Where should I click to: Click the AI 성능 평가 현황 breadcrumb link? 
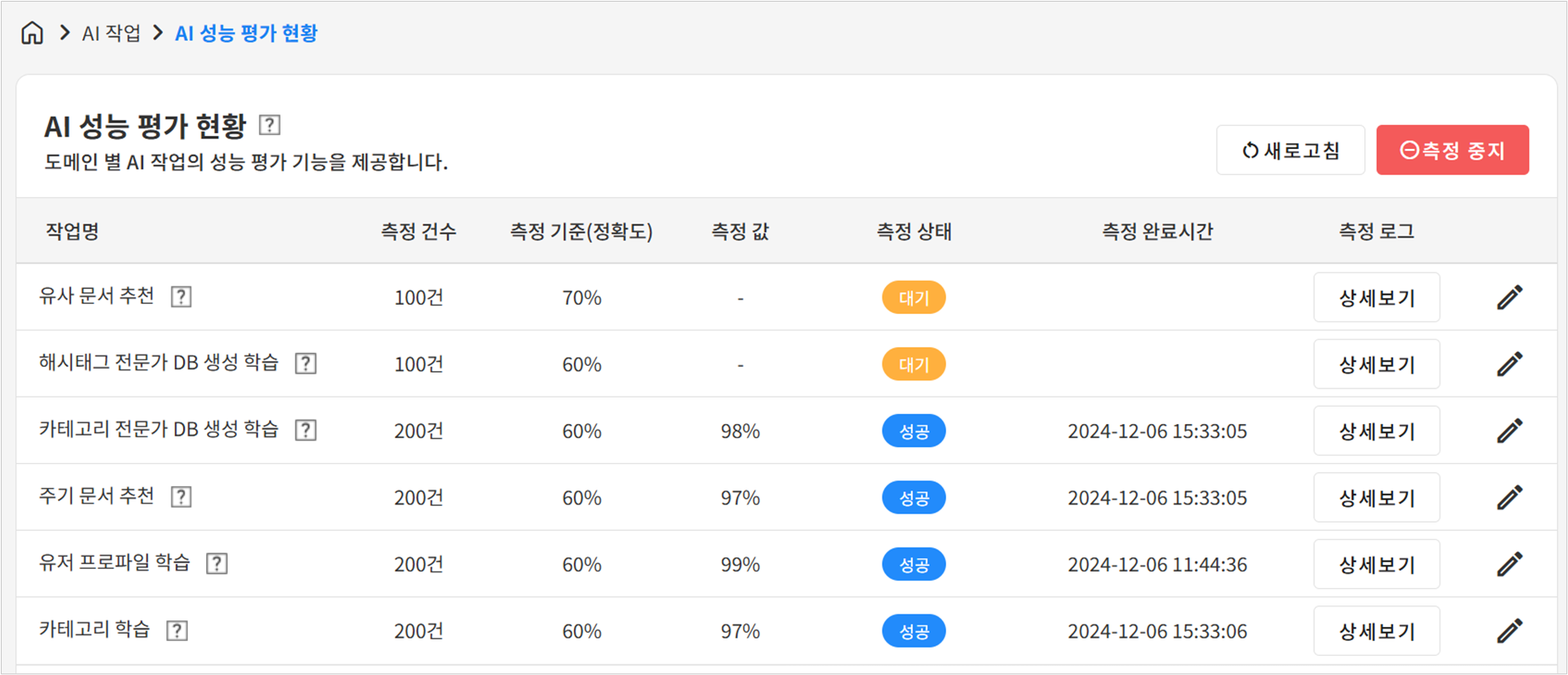click(246, 33)
